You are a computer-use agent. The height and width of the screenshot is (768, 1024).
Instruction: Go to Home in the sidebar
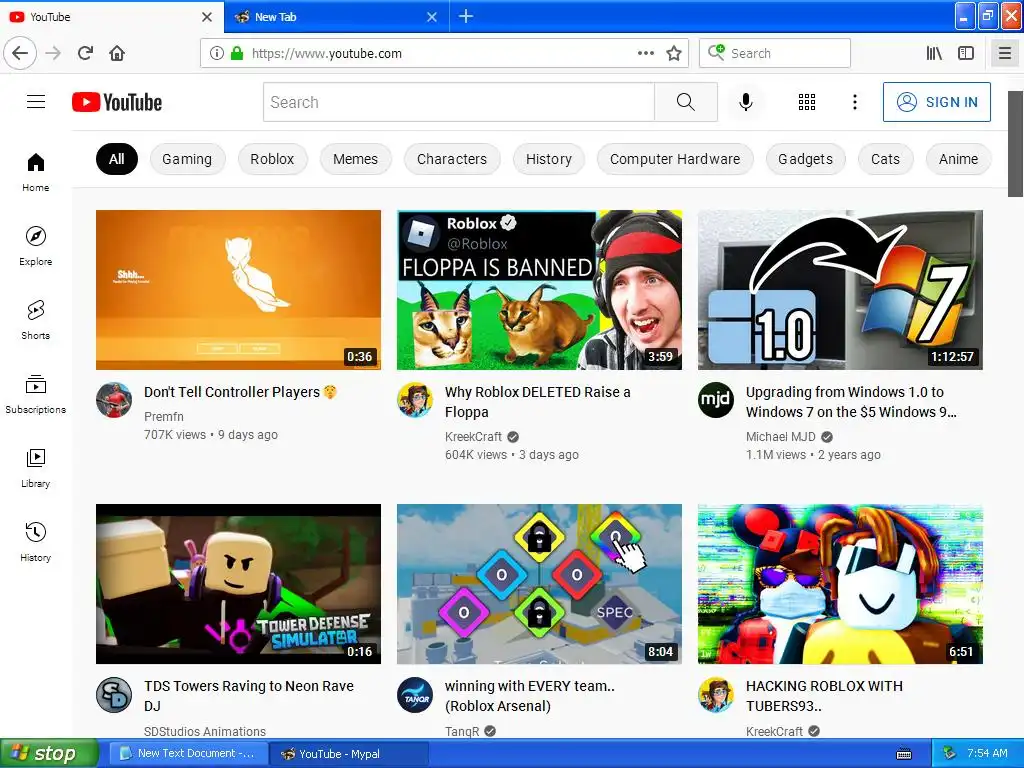click(x=36, y=172)
